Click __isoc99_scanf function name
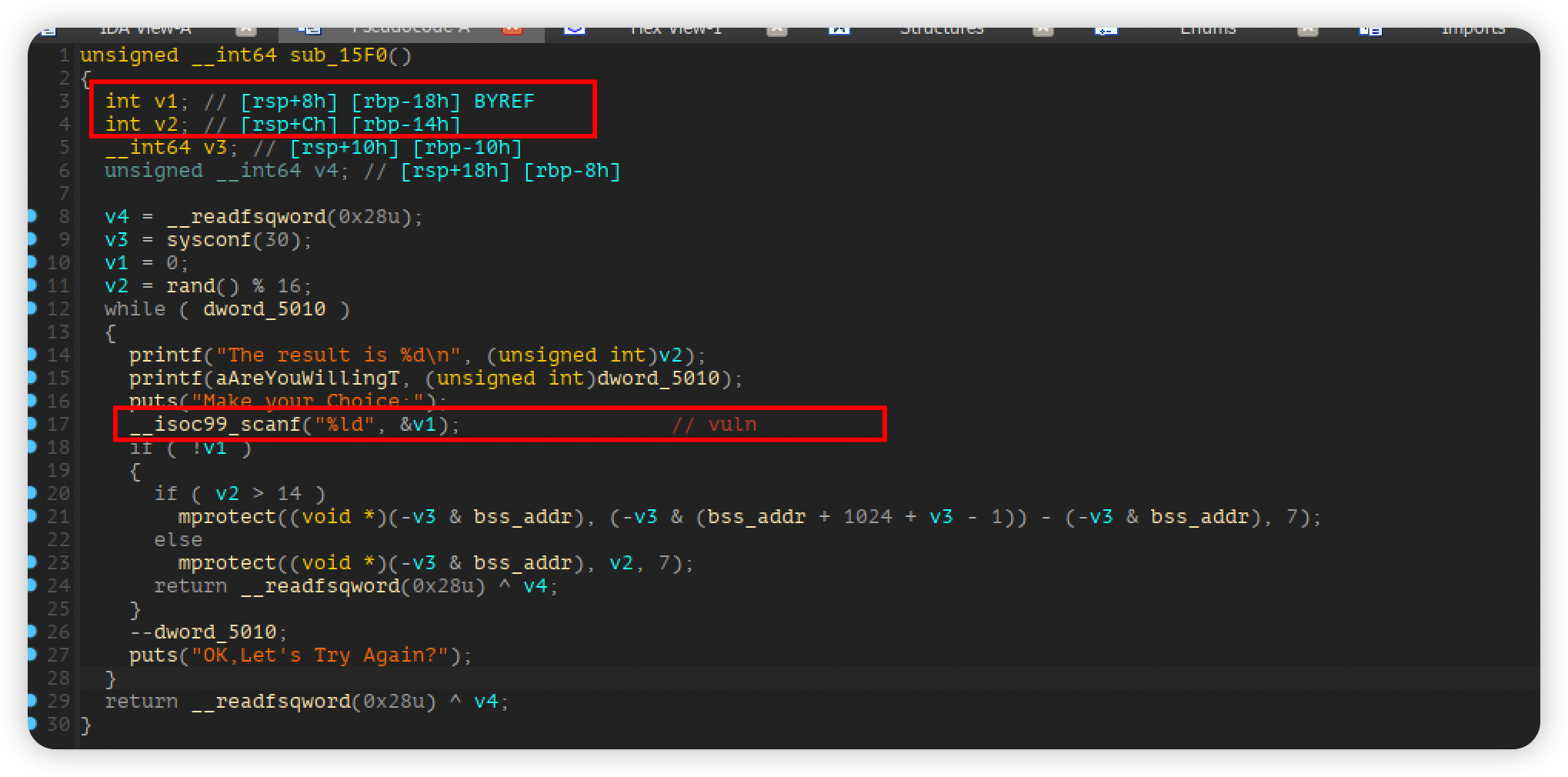1568x777 pixels. pos(215,425)
